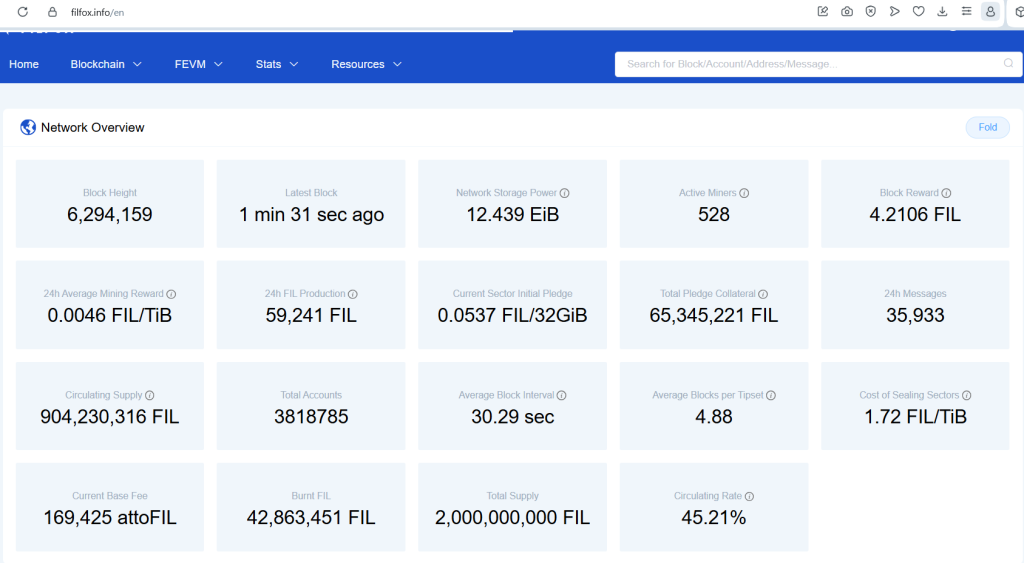Select the Circulating Rate value 45.21%
This screenshot has height=563, width=1024.
coord(714,518)
